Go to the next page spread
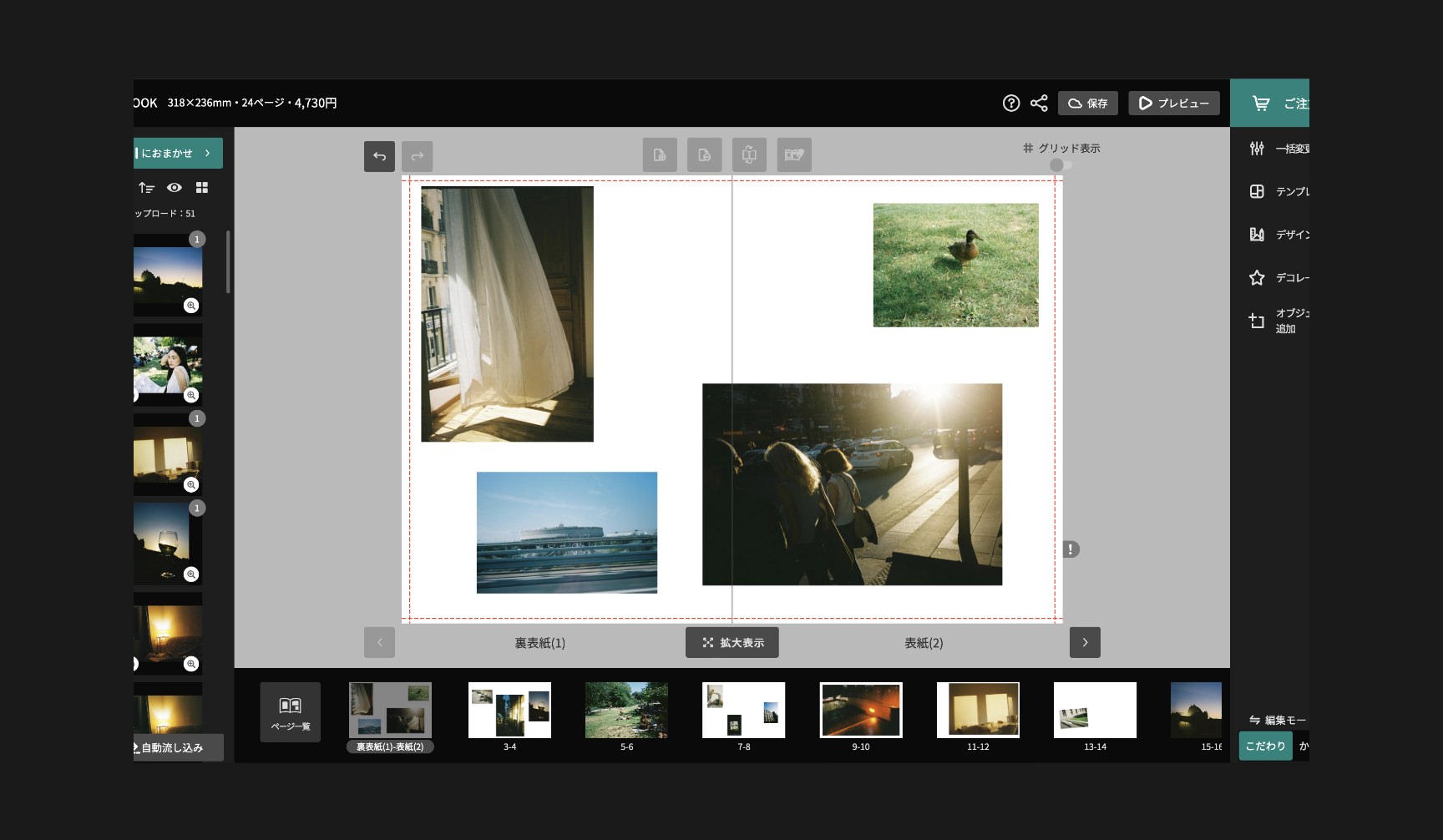The width and height of the screenshot is (1443, 840). point(1085,643)
